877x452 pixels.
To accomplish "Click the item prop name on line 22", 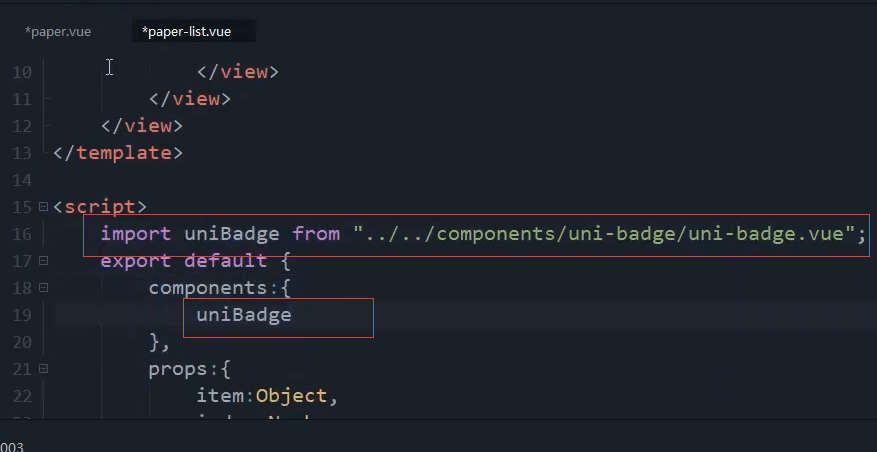I will (x=220, y=396).
